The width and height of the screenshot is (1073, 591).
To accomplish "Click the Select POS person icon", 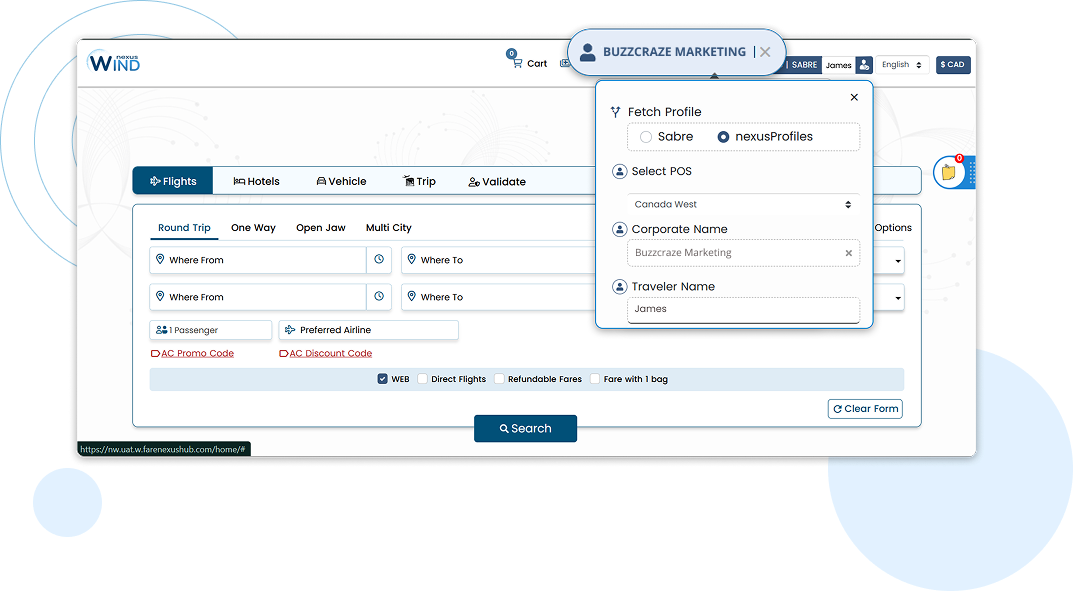I will (619, 172).
